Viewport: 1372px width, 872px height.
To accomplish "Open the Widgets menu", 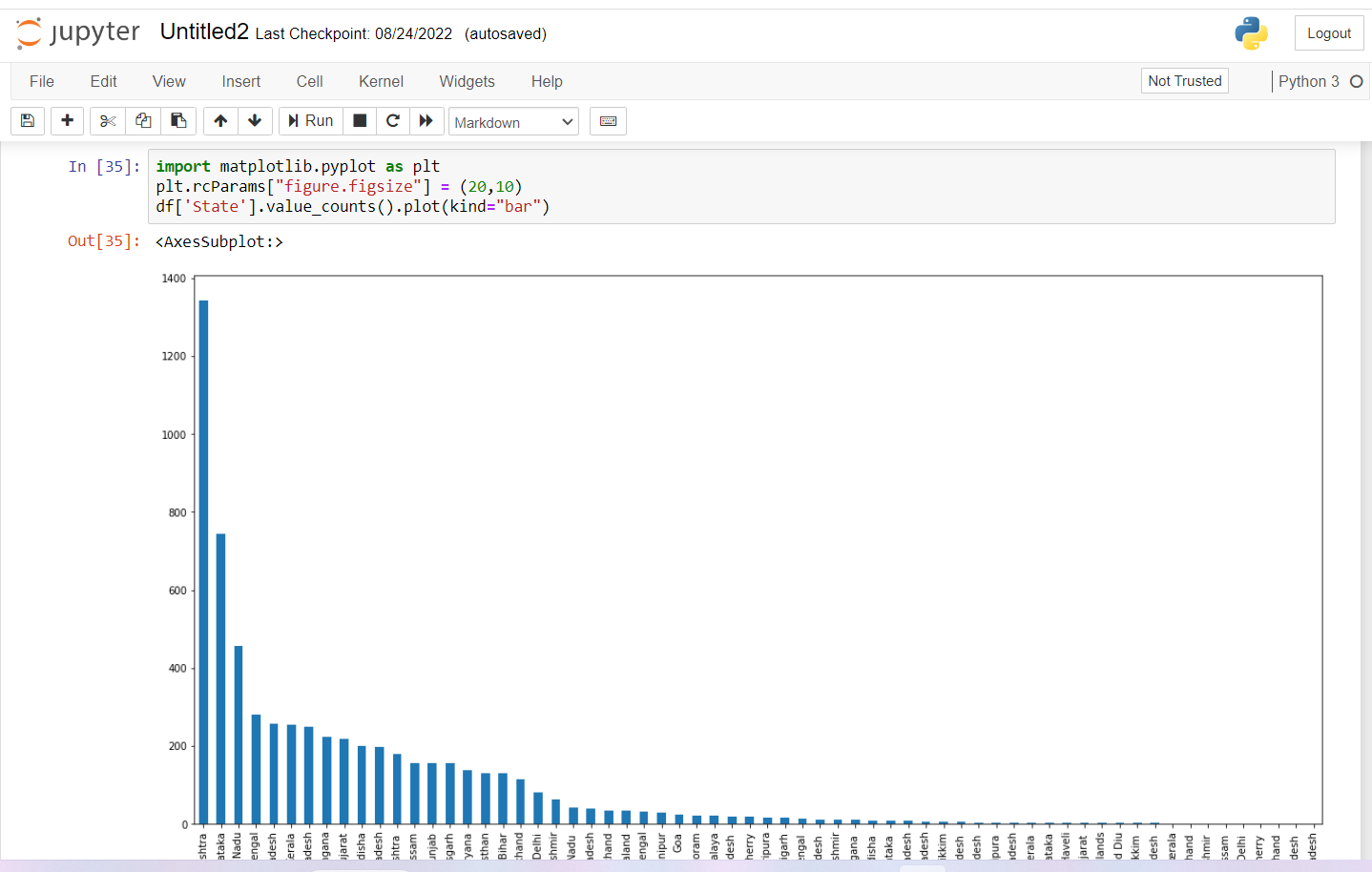I will [467, 81].
